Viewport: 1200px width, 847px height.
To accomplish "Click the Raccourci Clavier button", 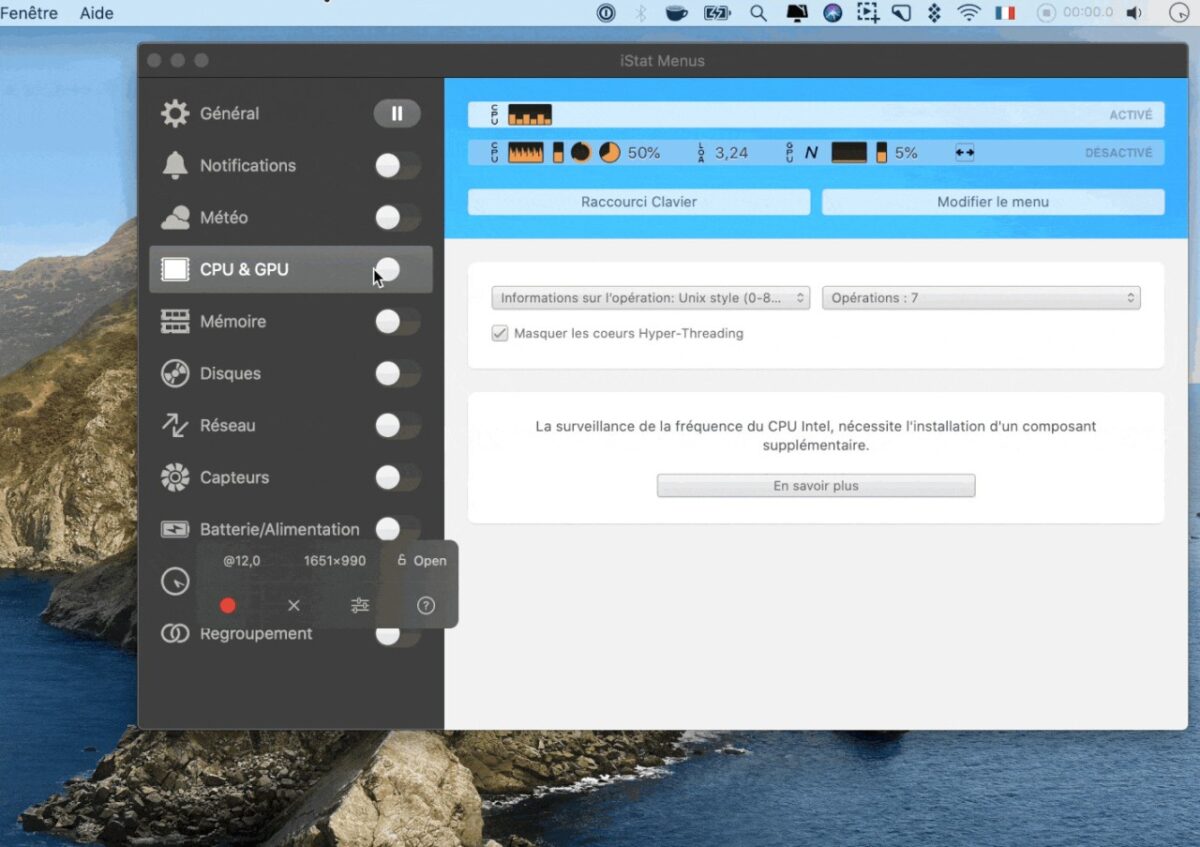I will pyautogui.click(x=639, y=202).
